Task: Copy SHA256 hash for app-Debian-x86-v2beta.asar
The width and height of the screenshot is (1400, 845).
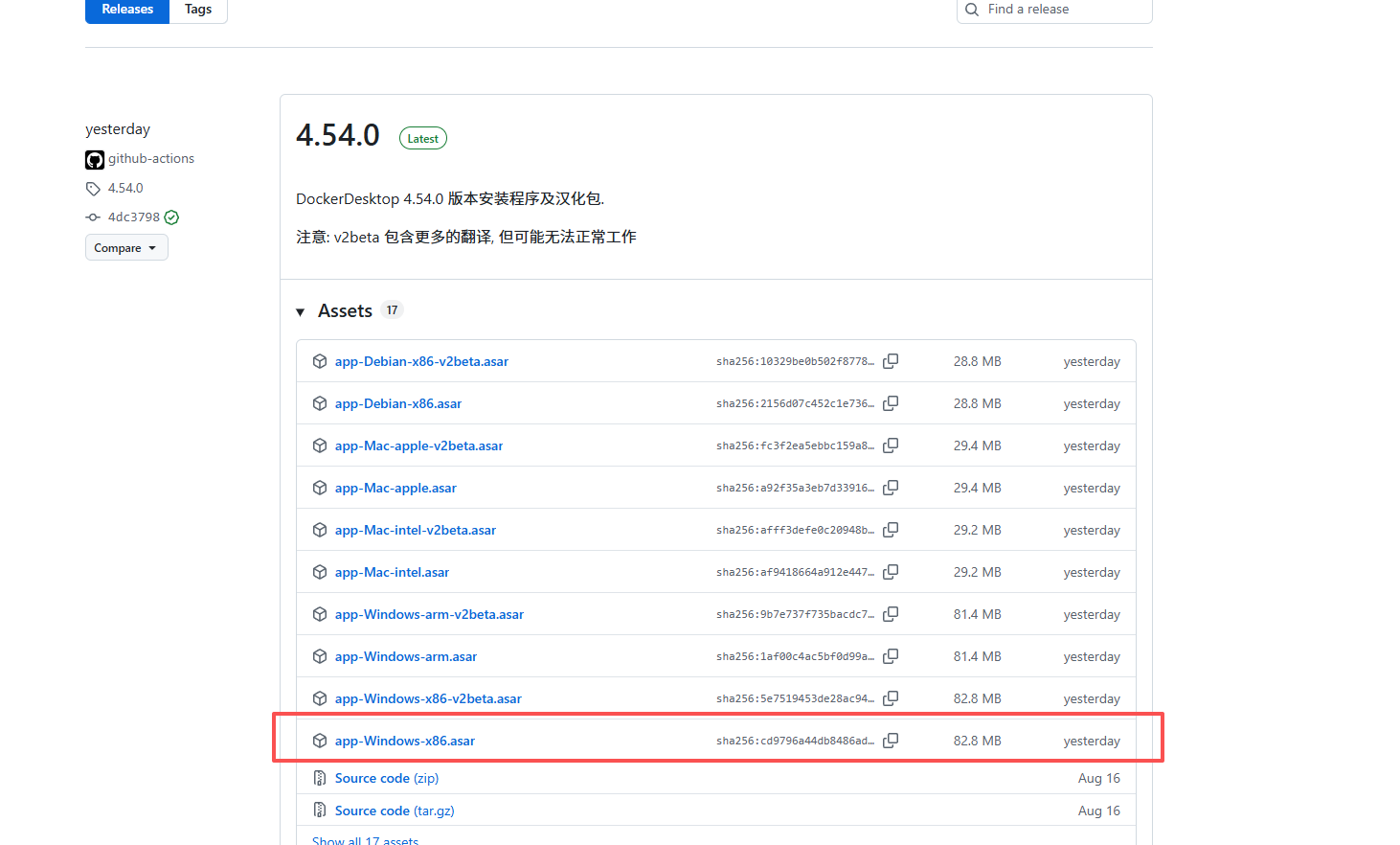Action: pyautogui.click(x=891, y=361)
